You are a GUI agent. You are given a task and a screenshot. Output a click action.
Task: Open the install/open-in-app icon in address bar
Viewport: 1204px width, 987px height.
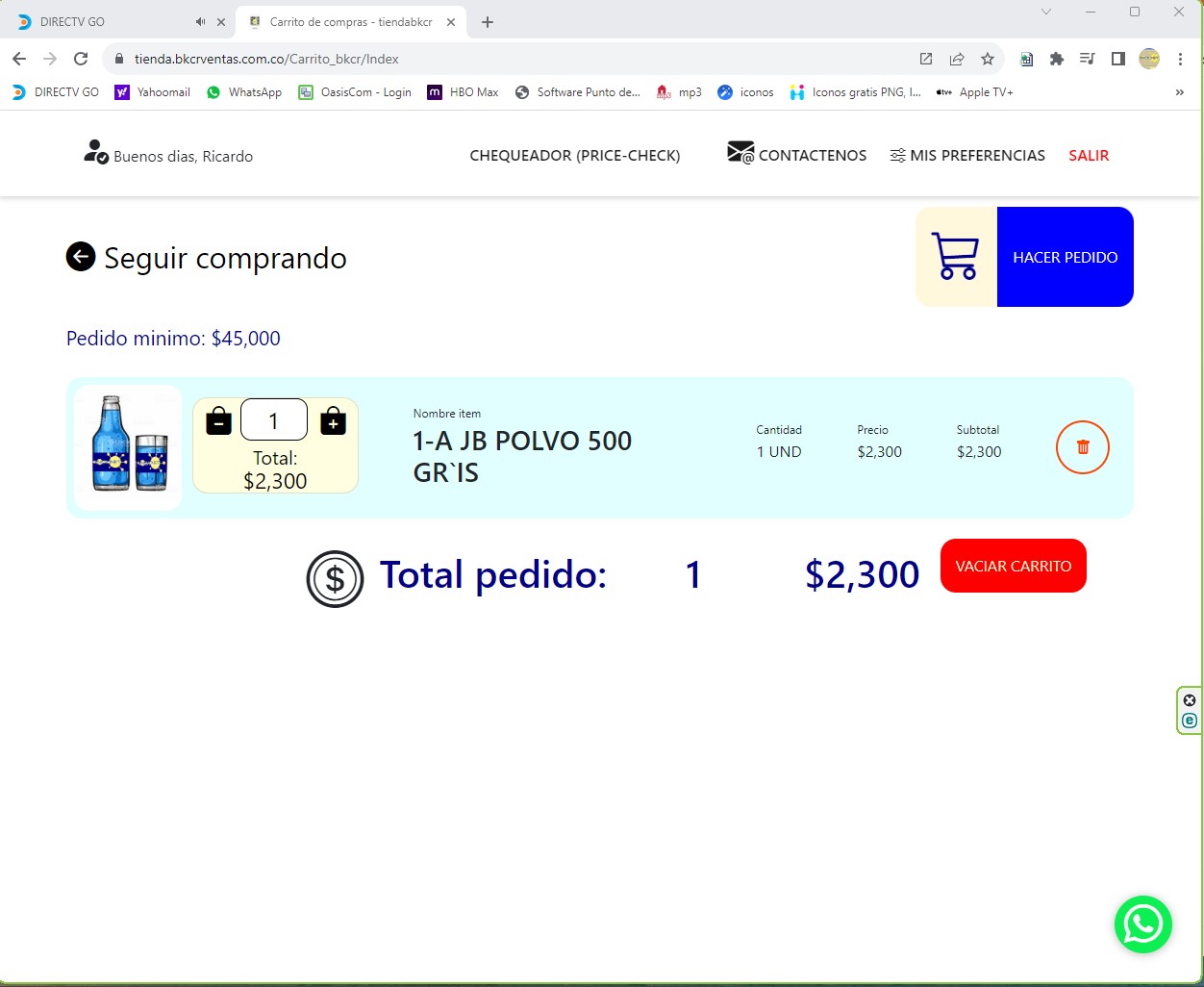pos(926,59)
